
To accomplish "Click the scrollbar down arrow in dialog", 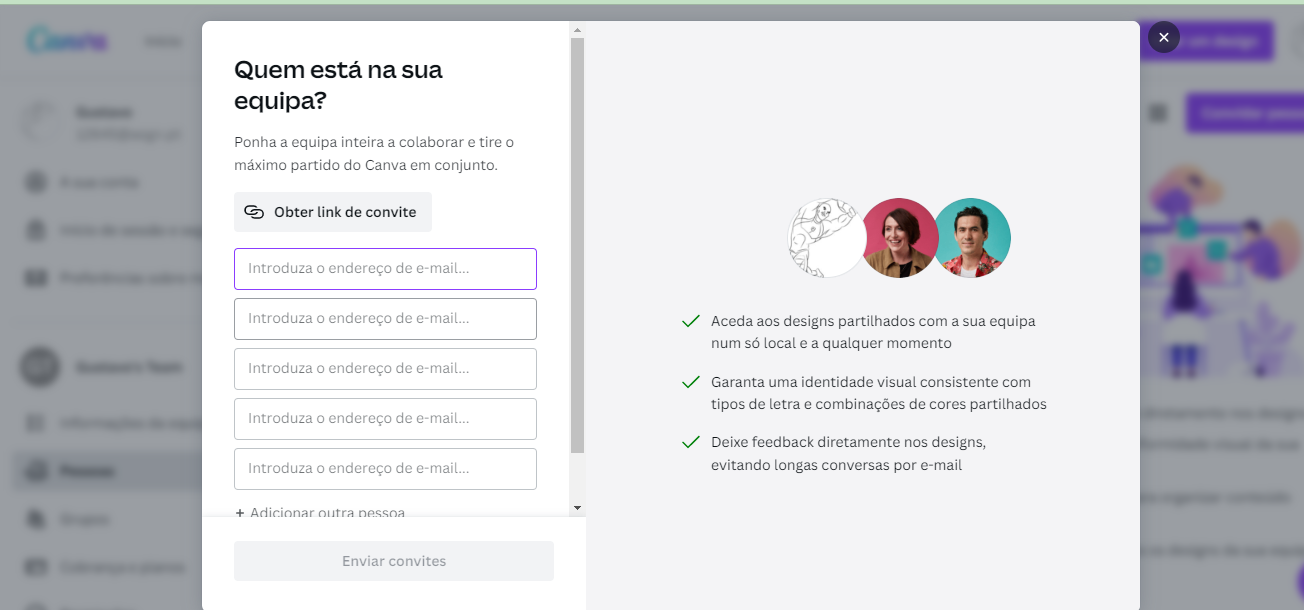I will [577, 508].
